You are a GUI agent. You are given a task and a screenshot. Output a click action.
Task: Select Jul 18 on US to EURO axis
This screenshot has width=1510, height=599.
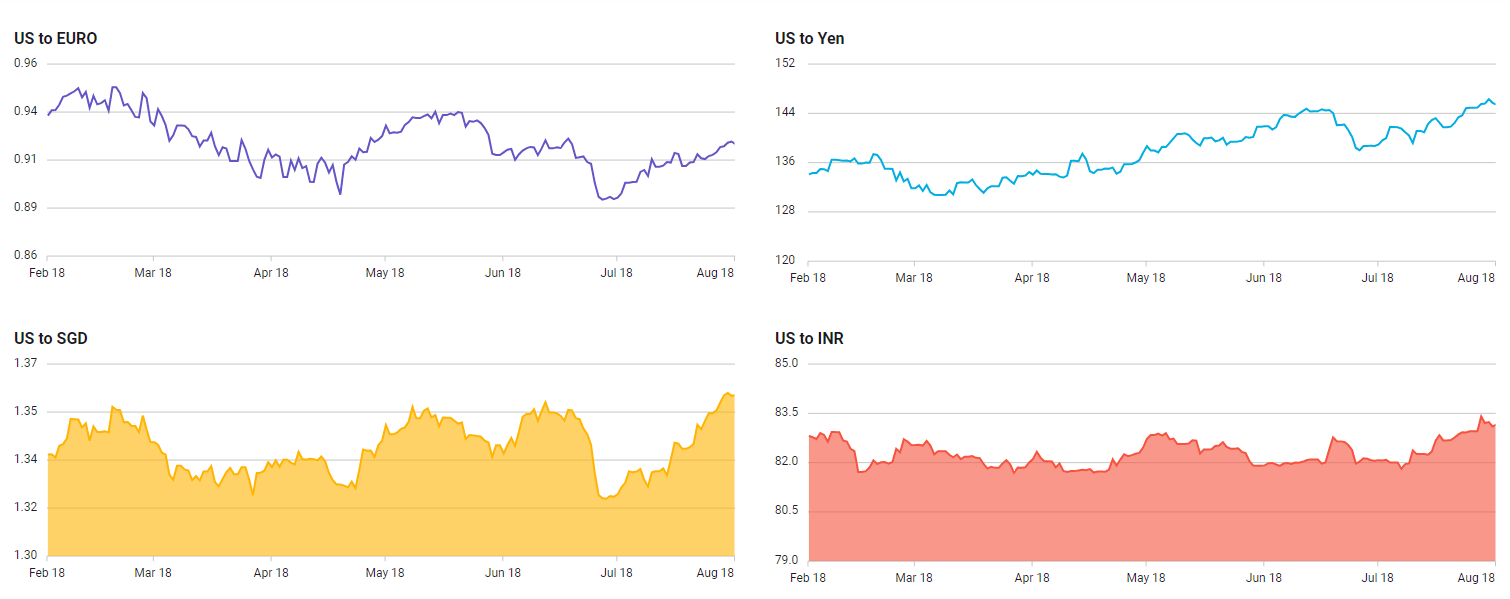(616, 273)
